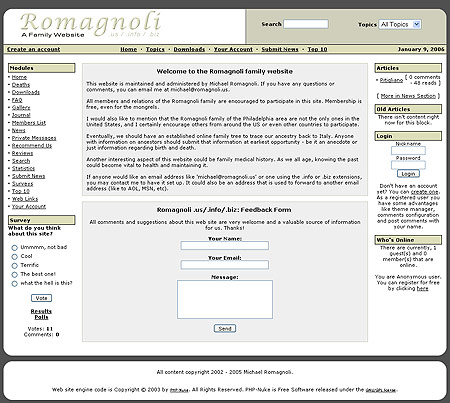Open Your Account in top navigation bar
The width and height of the screenshot is (450, 403).
(x=233, y=49)
